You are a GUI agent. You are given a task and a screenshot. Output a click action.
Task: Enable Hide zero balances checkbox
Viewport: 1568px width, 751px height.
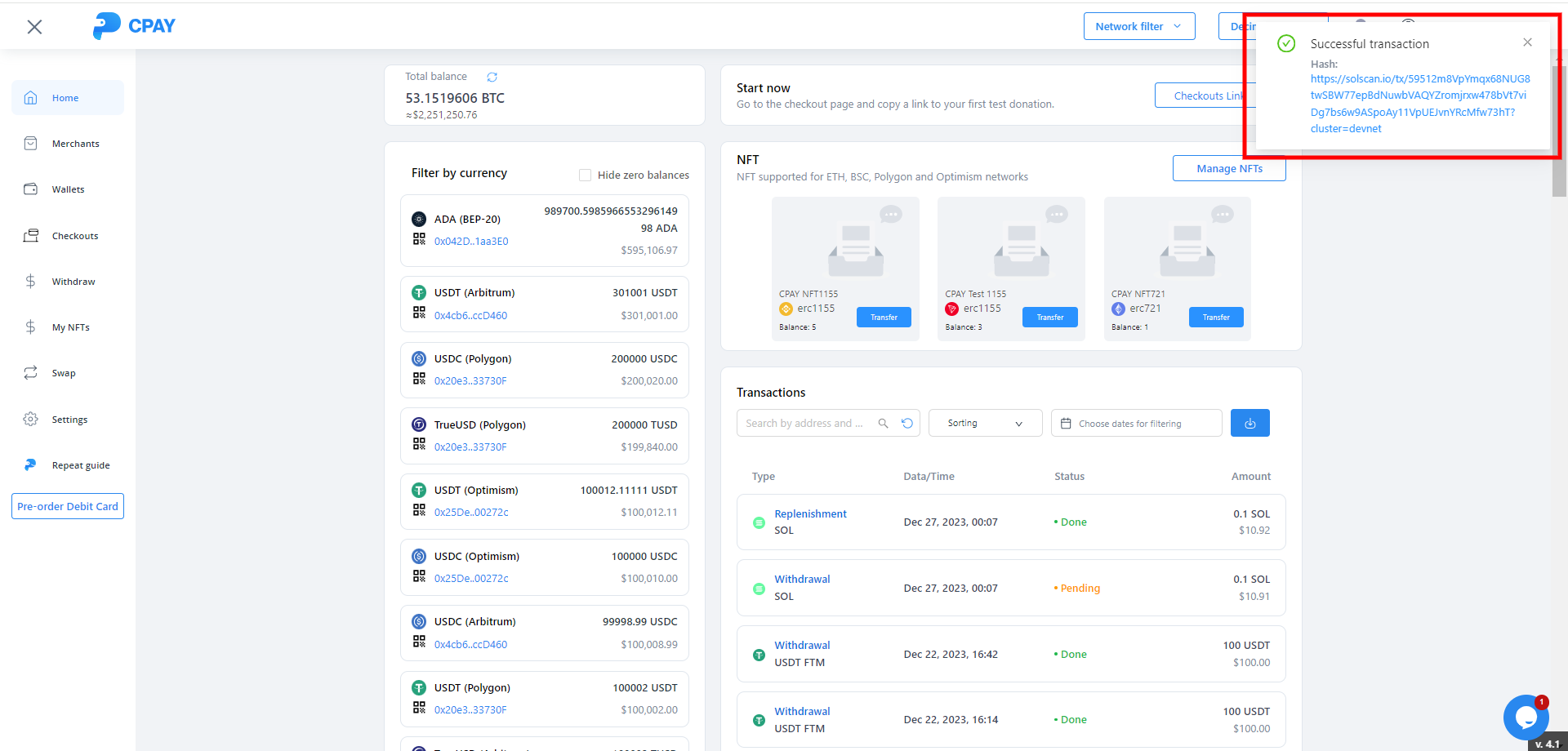(585, 175)
